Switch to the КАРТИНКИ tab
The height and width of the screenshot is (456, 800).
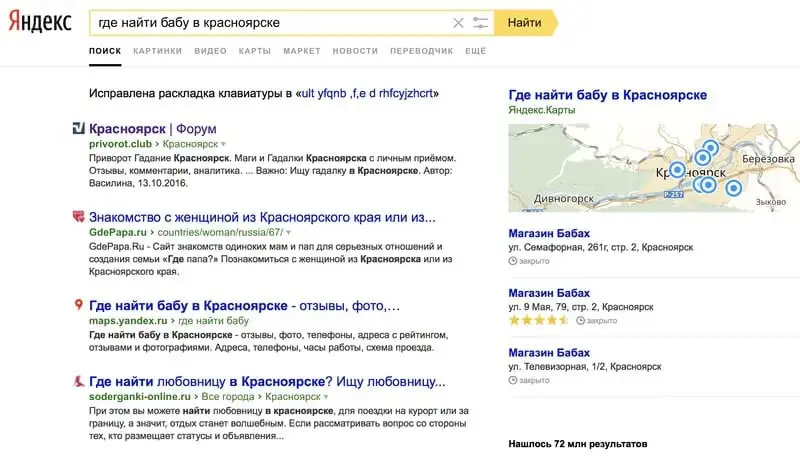click(157, 50)
